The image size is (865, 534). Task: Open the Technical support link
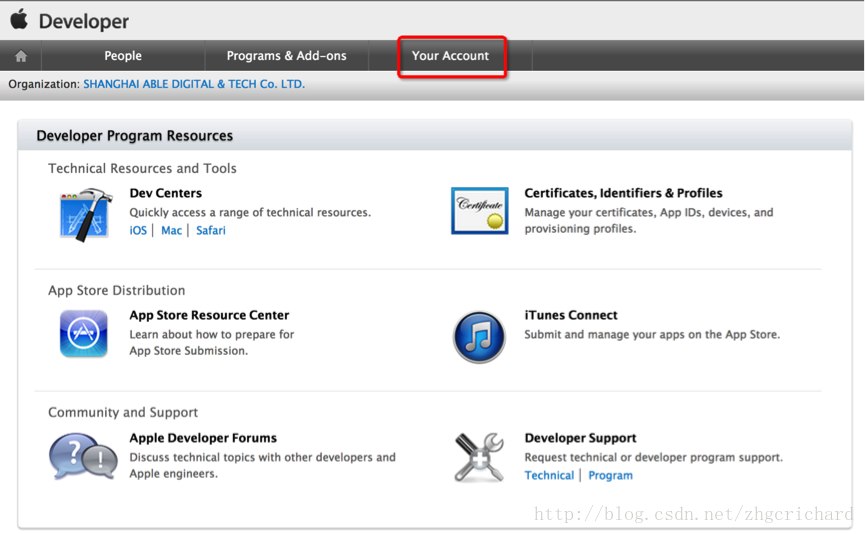pyautogui.click(x=549, y=476)
